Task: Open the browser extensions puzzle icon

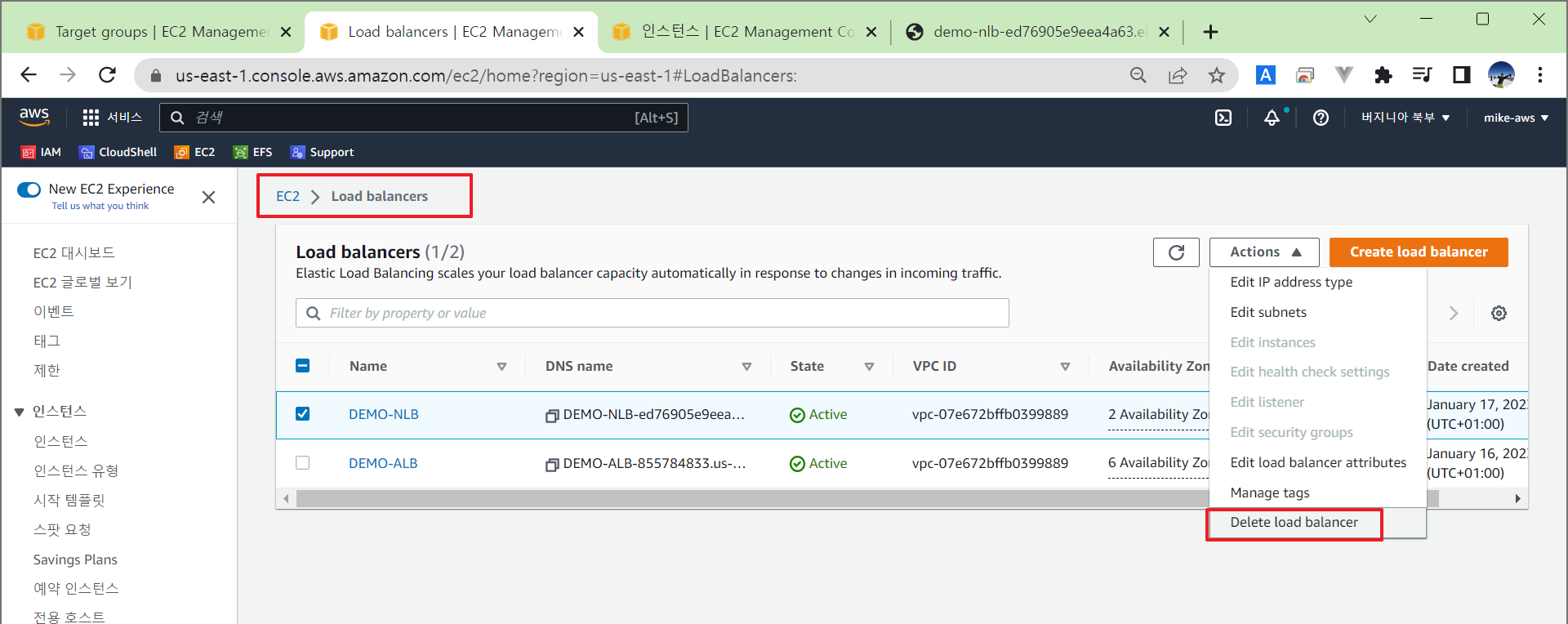Action: [x=1383, y=75]
